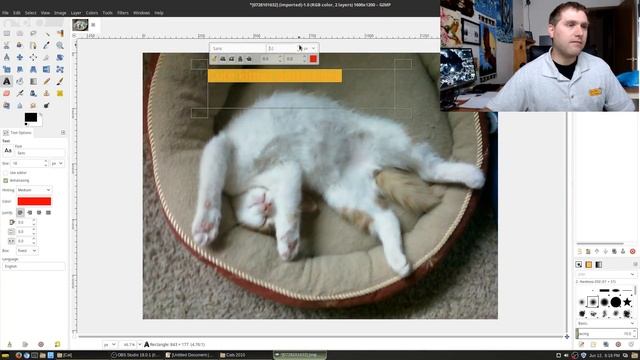Select the Cage Transform tool
Image resolution: width=640 pixels, height=360 pixels.
click(x=60, y=69)
